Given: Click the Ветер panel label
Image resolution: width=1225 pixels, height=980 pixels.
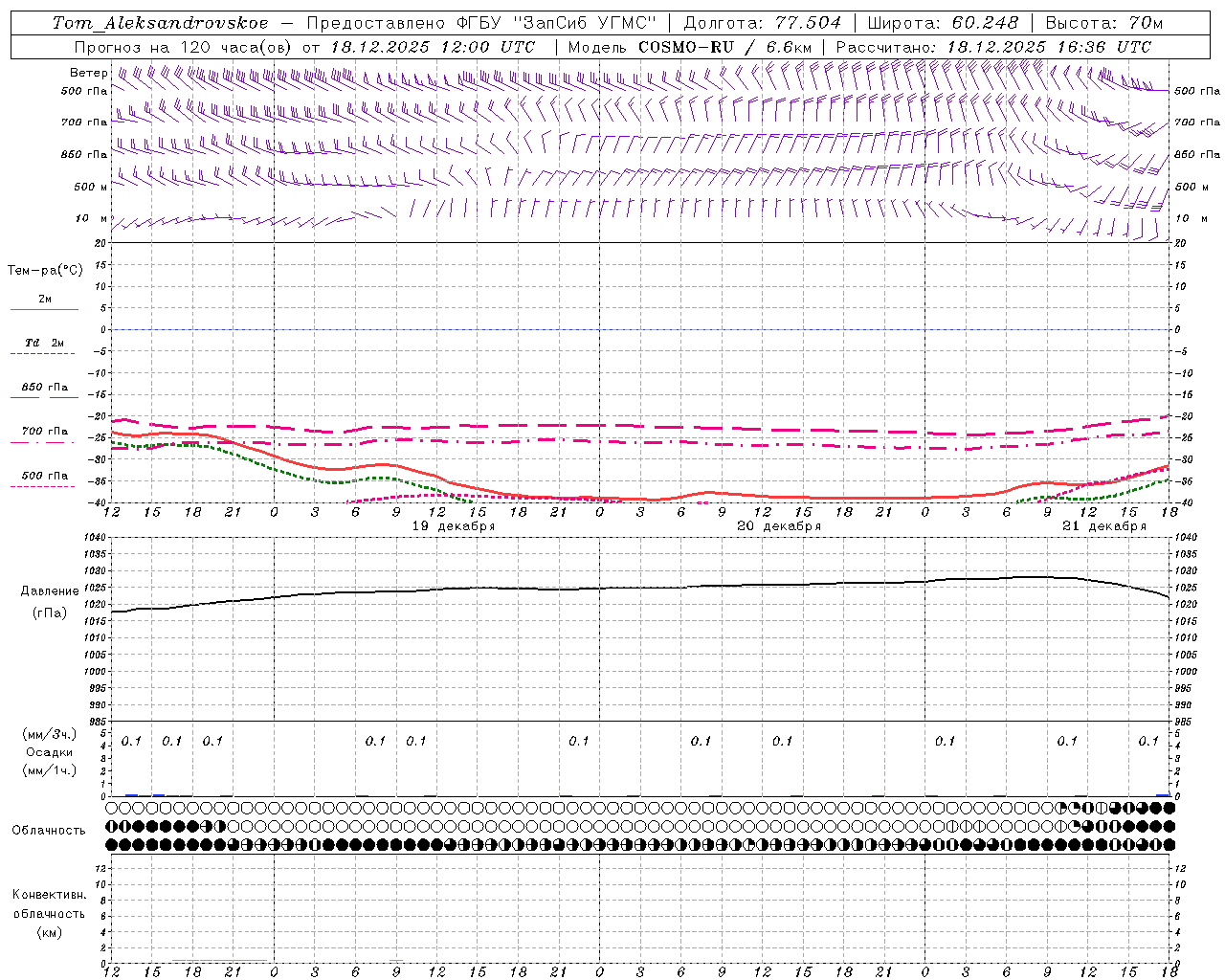Looking at the screenshot, I should (88, 73).
